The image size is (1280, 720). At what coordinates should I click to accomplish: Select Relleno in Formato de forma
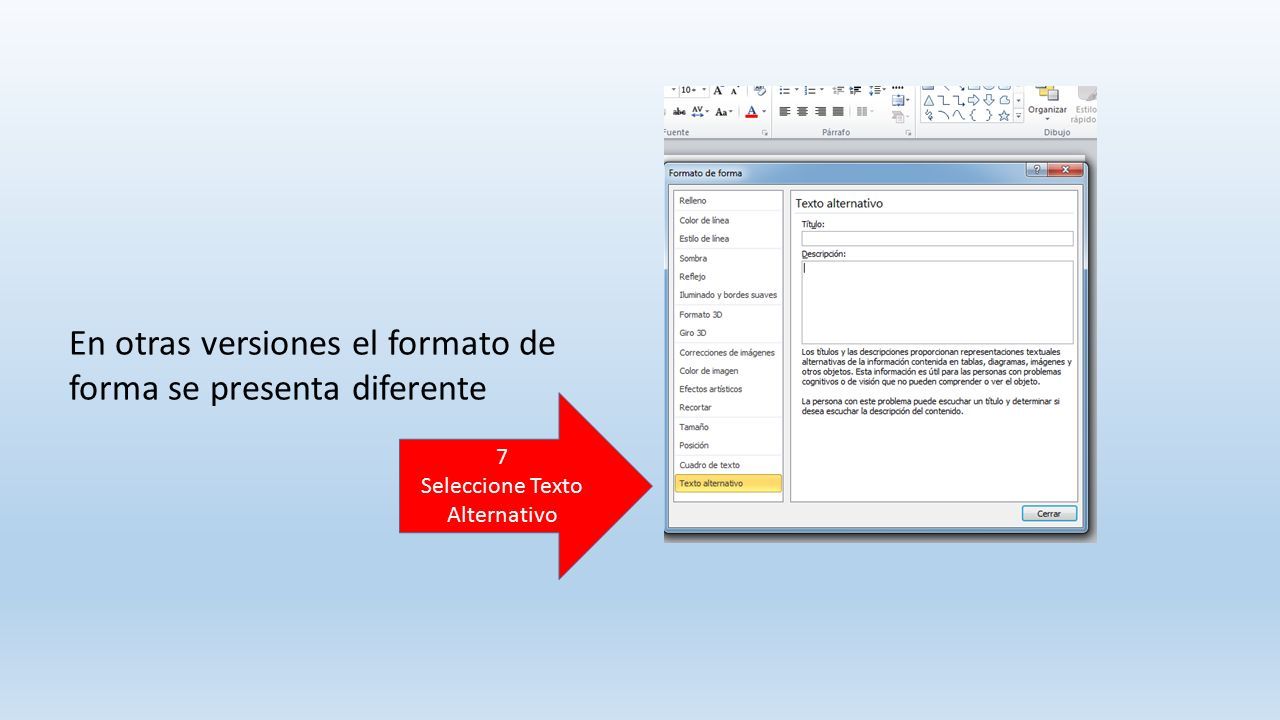click(728, 201)
